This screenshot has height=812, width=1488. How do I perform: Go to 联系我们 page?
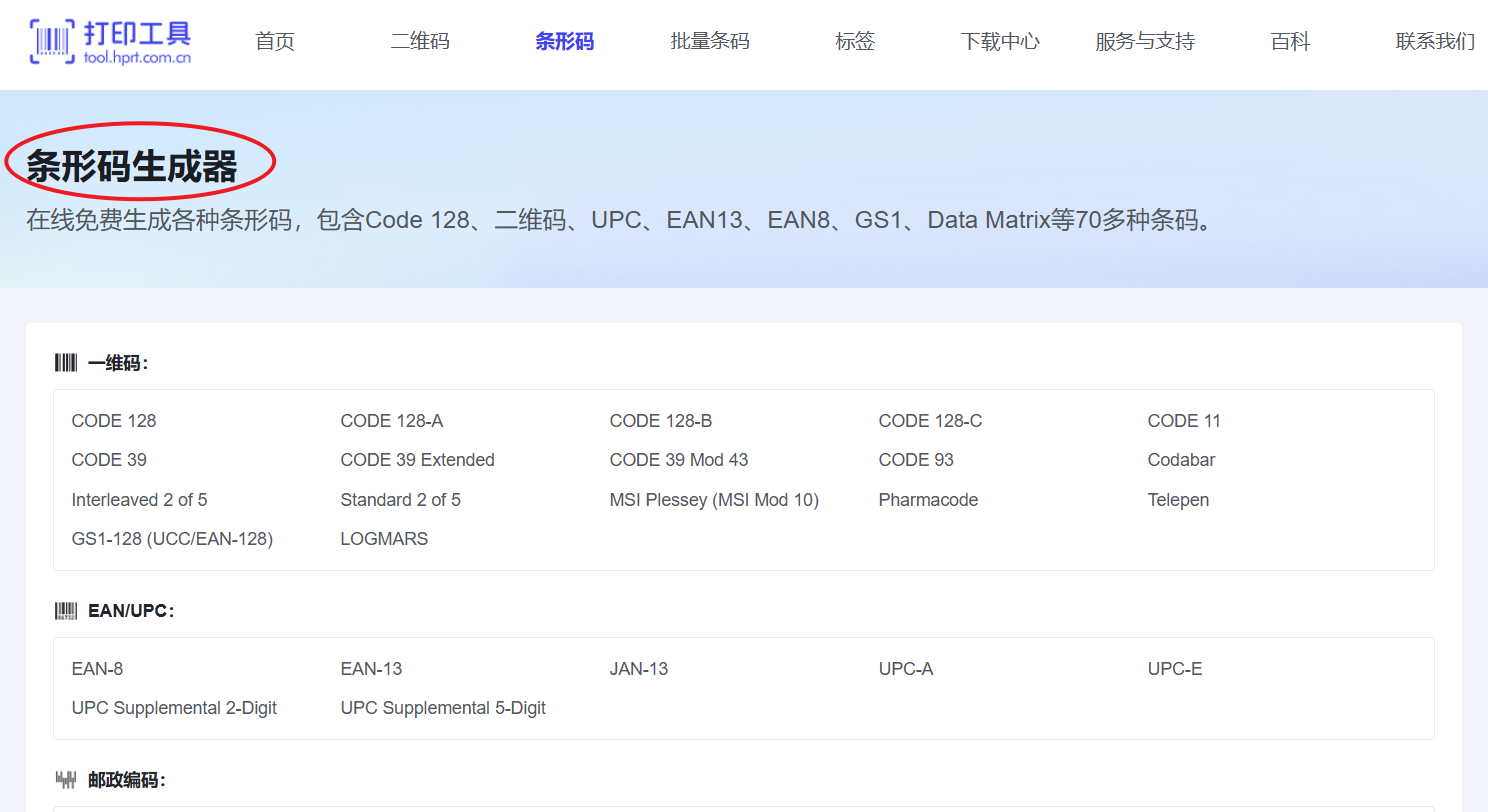1435,42
